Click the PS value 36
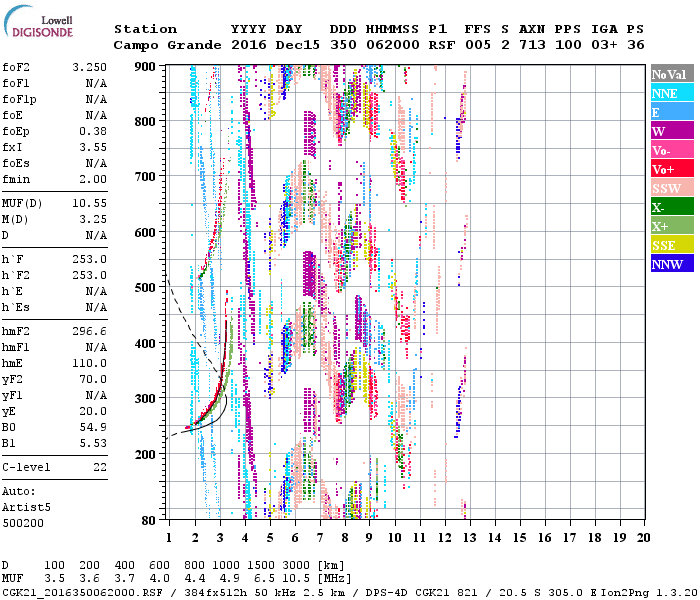The height and width of the screenshot is (600, 700). click(636, 45)
